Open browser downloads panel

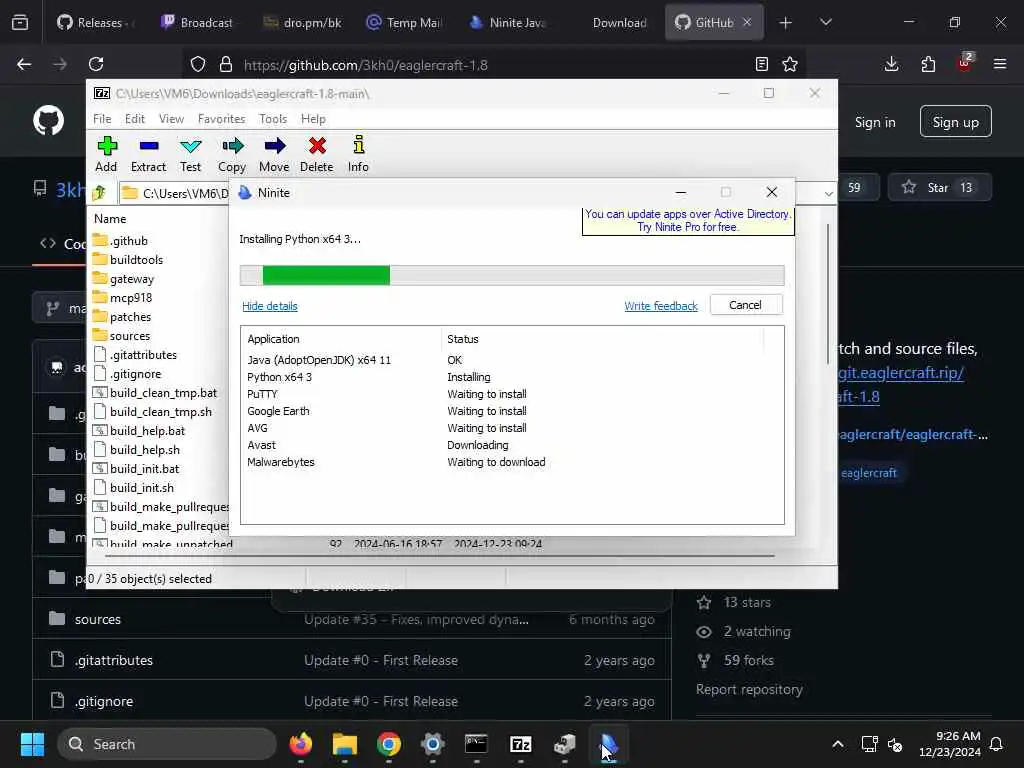(891, 64)
